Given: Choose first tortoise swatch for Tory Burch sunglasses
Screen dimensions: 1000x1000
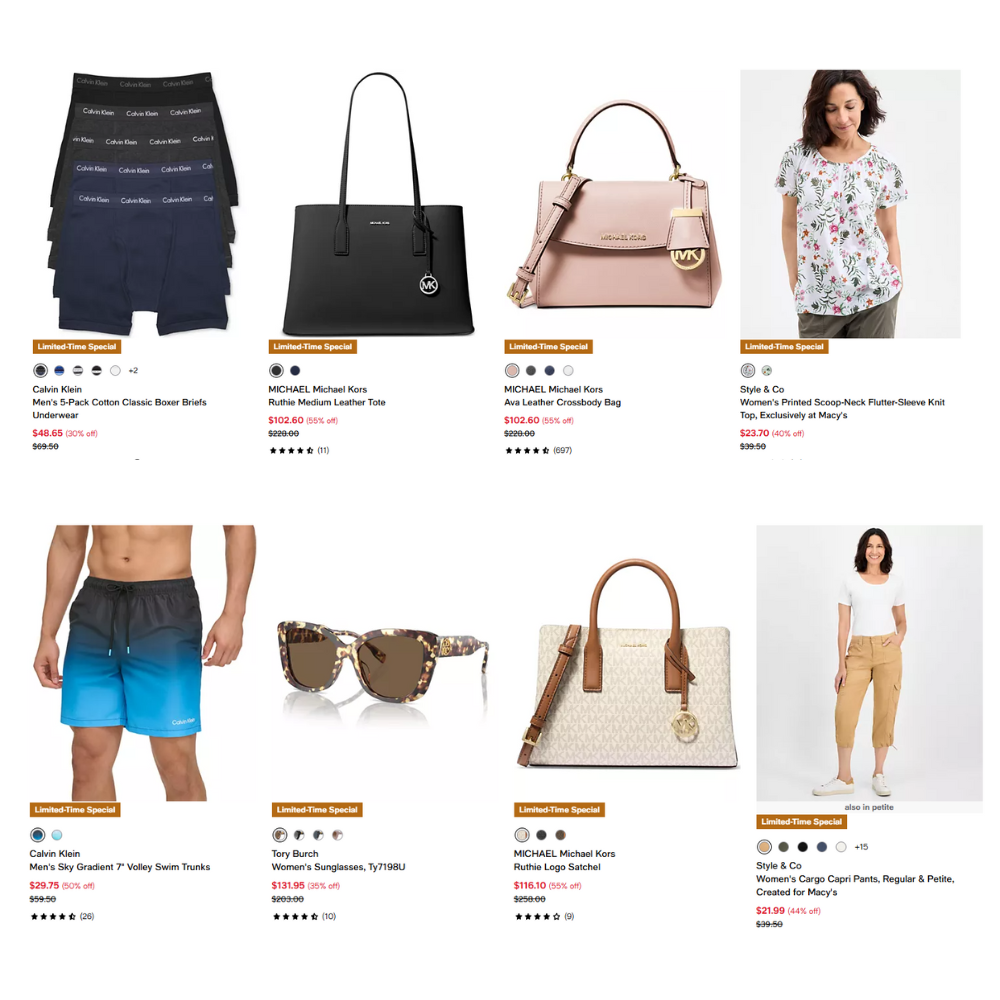Looking at the screenshot, I should (x=279, y=835).
